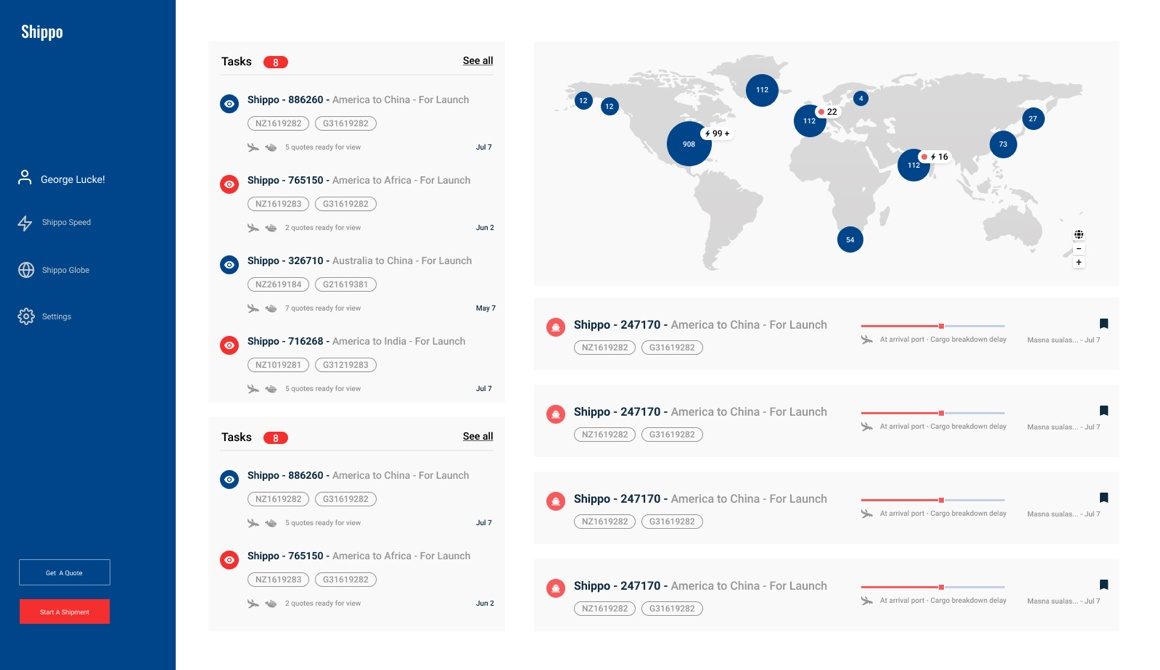Click the Shippo Speed lightning icon

(x=25, y=223)
